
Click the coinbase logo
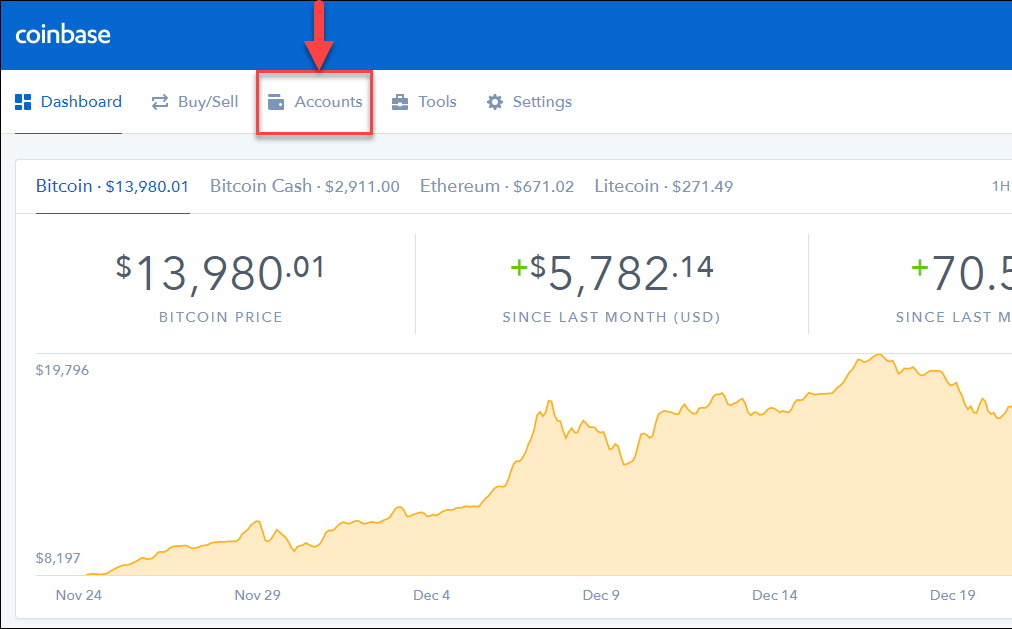[63, 34]
